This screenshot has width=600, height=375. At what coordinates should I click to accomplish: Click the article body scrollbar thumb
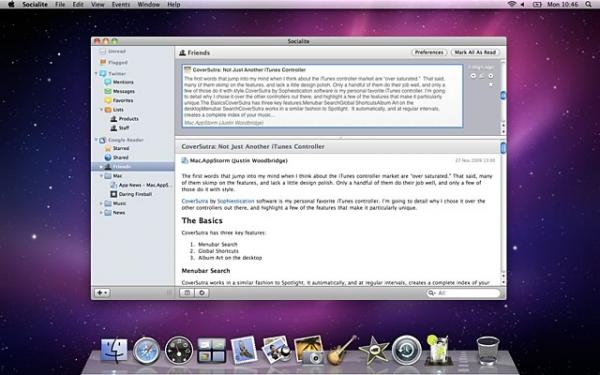click(503, 148)
